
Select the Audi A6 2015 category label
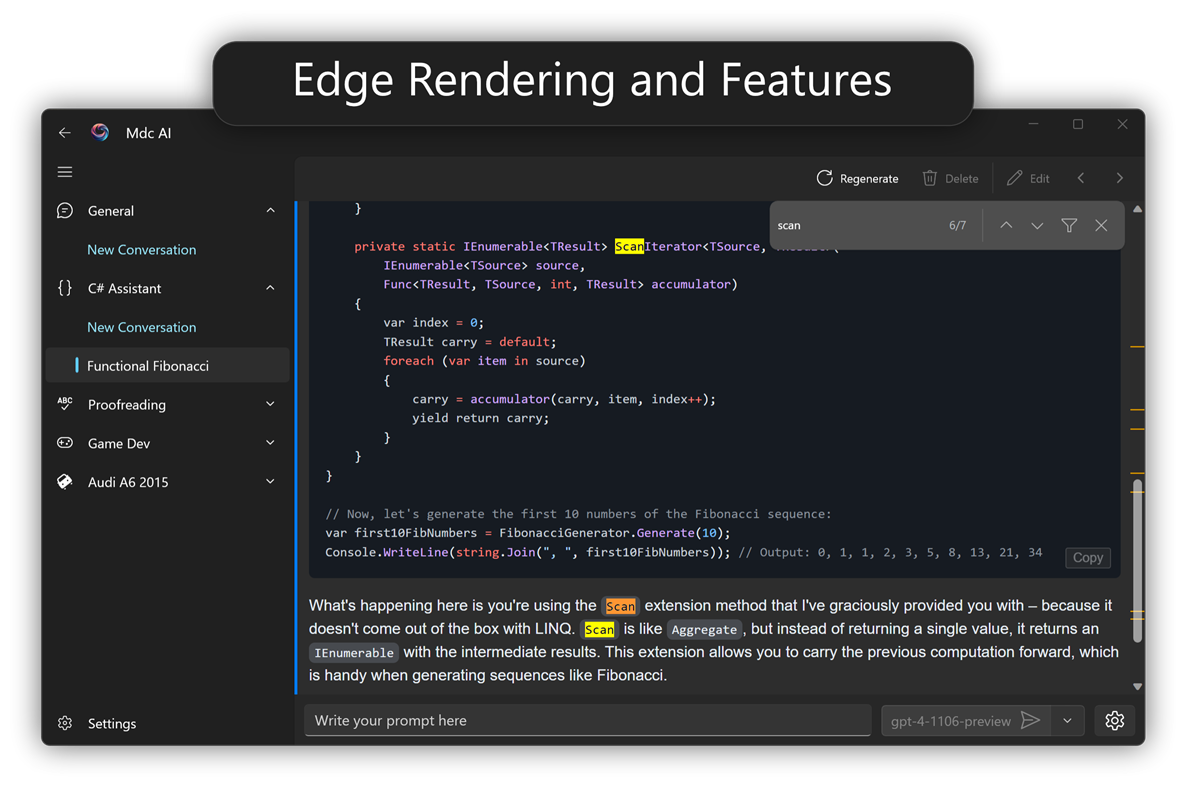coord(128,482)
